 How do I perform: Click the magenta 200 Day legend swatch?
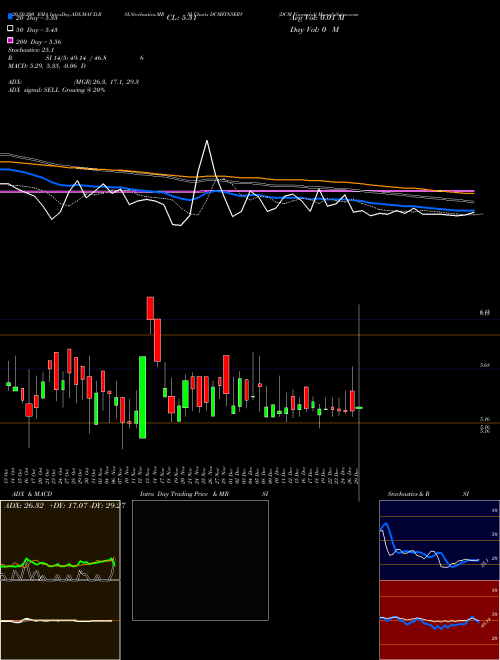coord(10,40)
